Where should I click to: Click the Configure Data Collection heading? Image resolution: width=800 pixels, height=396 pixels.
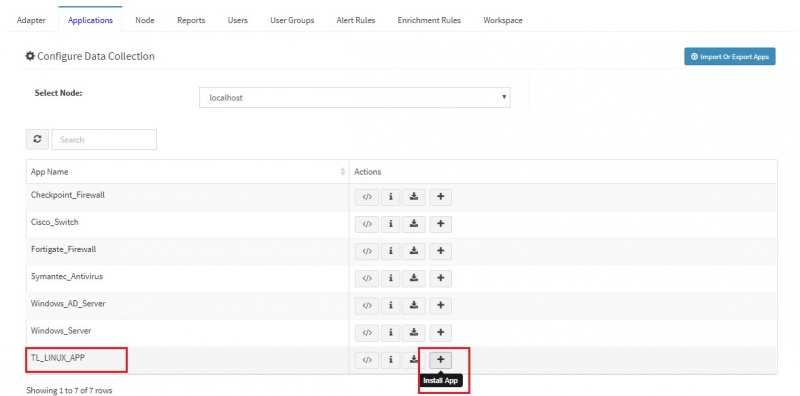tap(90, 56)
